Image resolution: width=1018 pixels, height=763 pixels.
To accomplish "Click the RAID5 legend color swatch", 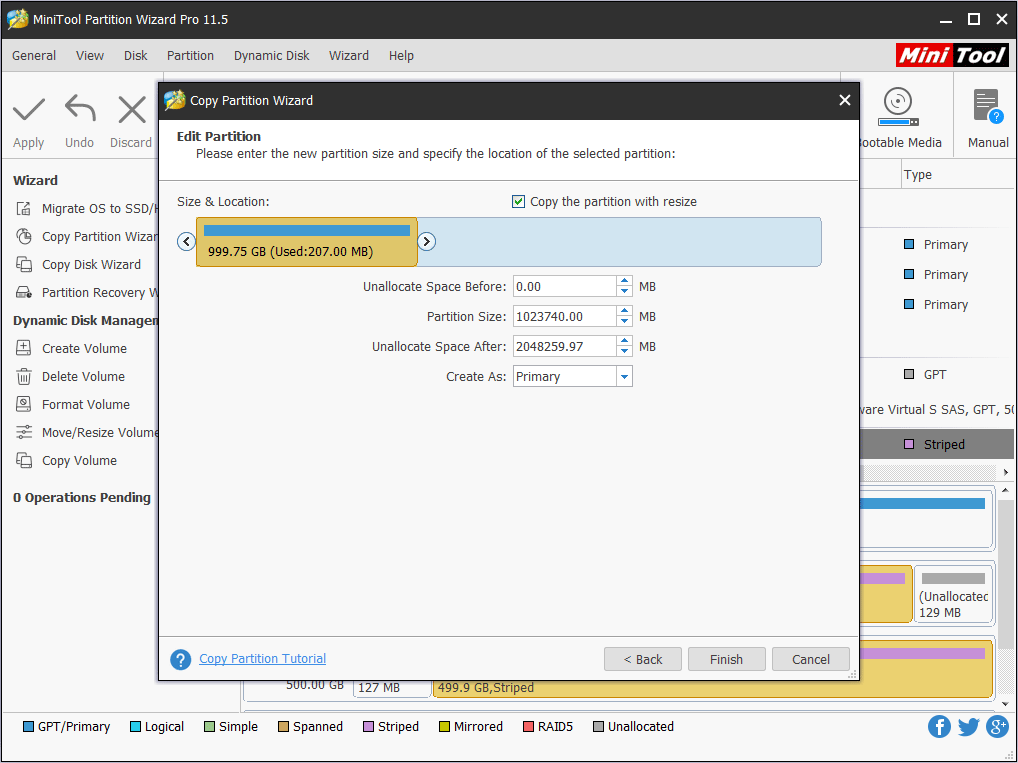I will click(528, 727).
